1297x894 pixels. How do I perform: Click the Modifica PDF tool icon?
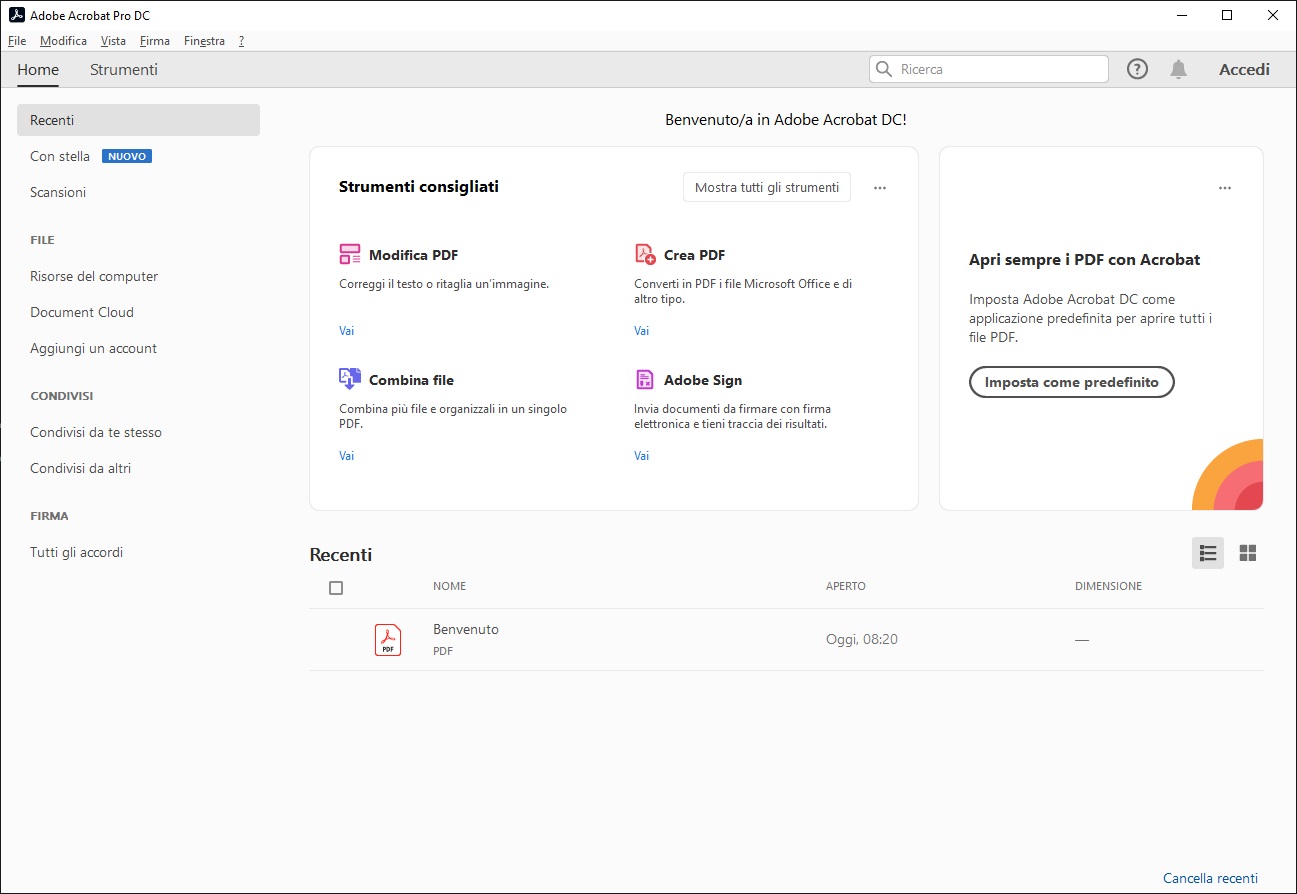click(x=350, y=254)
